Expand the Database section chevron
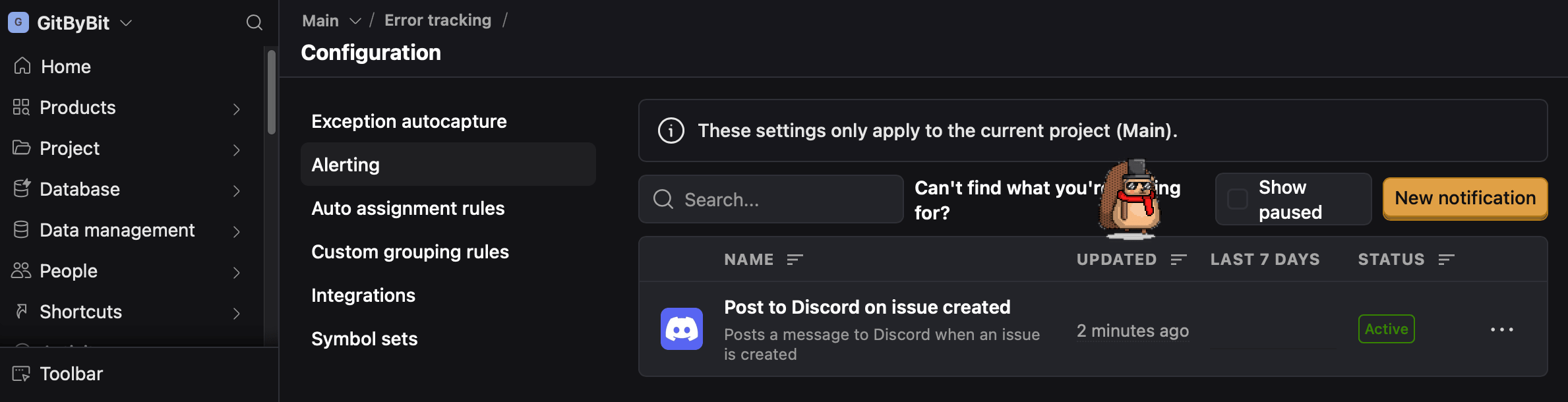The image size is (1568, 402). pyautogui.click(x=236, y=190)
